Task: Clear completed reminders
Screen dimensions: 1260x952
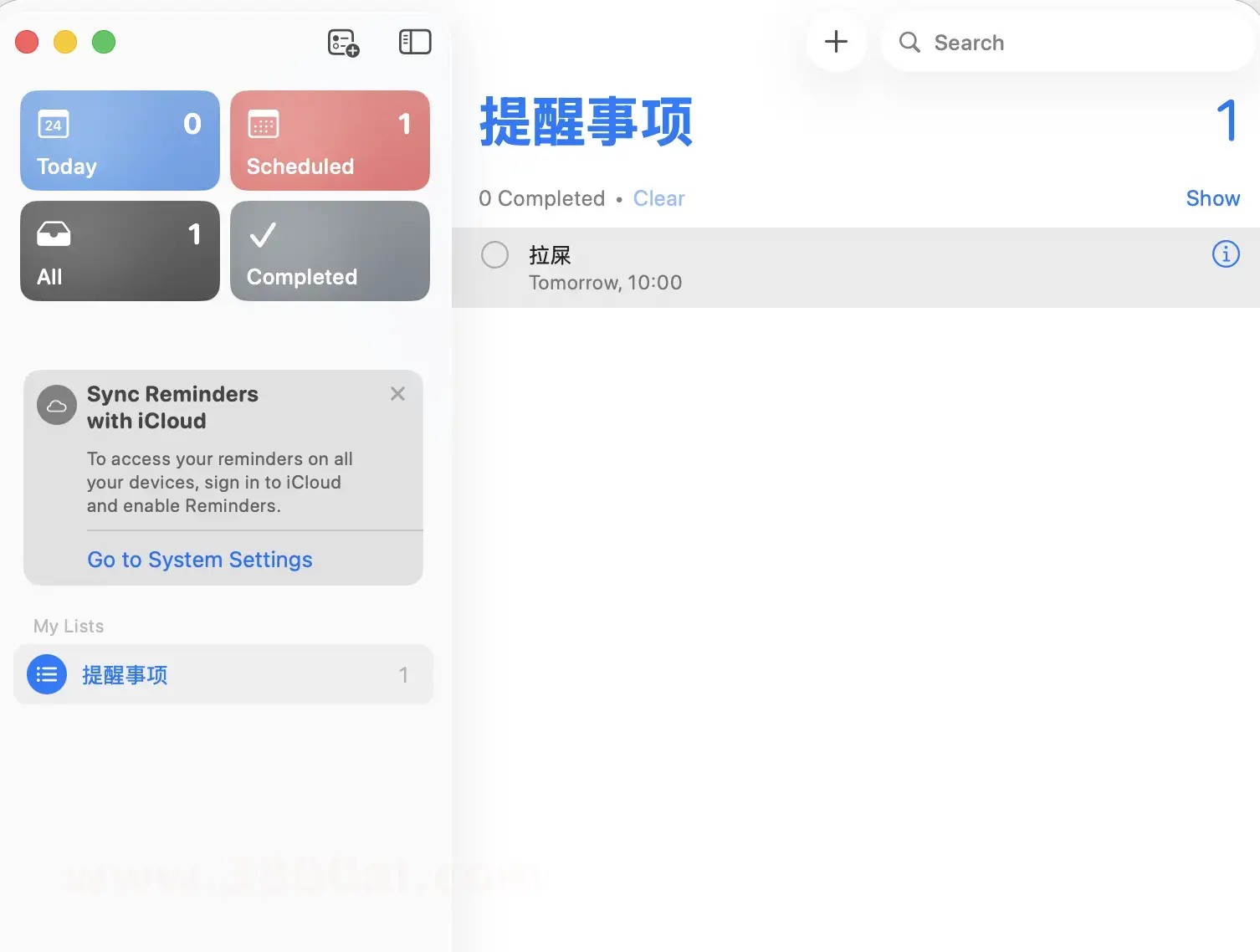Action: (x=658, y=198)
